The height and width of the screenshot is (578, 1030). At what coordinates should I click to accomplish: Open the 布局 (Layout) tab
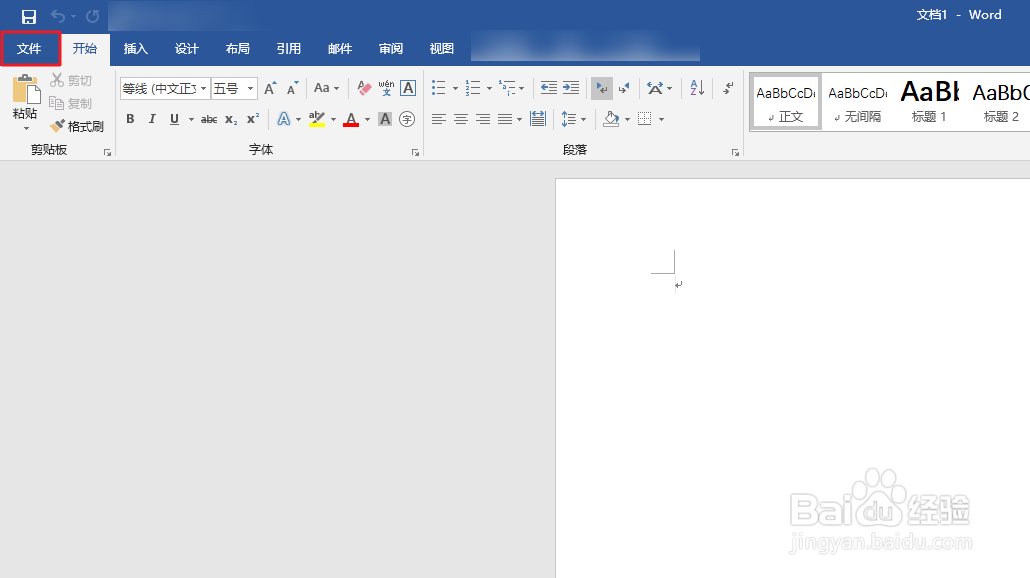[237, 49]
